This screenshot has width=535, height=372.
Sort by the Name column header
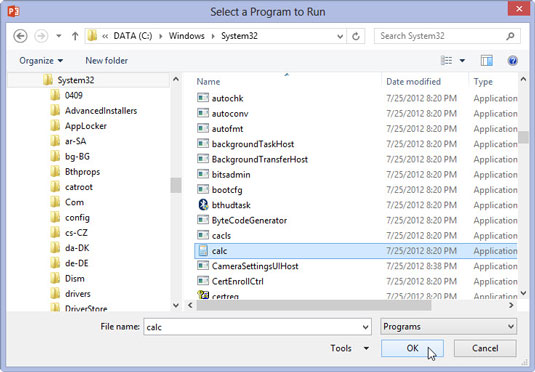[x=208, y=82]
